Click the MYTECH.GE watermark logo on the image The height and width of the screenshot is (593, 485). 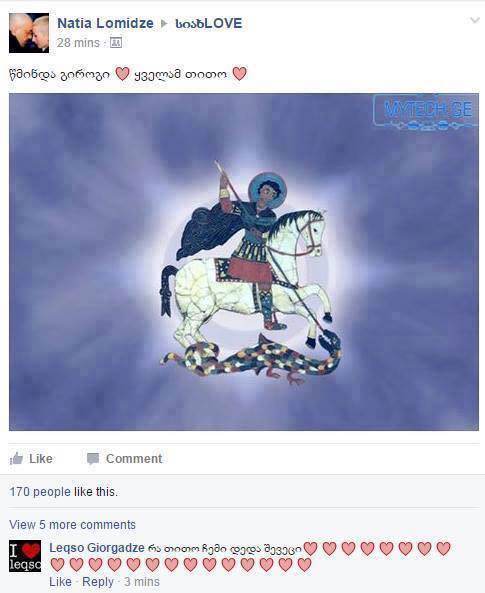(x=426, y=112)
